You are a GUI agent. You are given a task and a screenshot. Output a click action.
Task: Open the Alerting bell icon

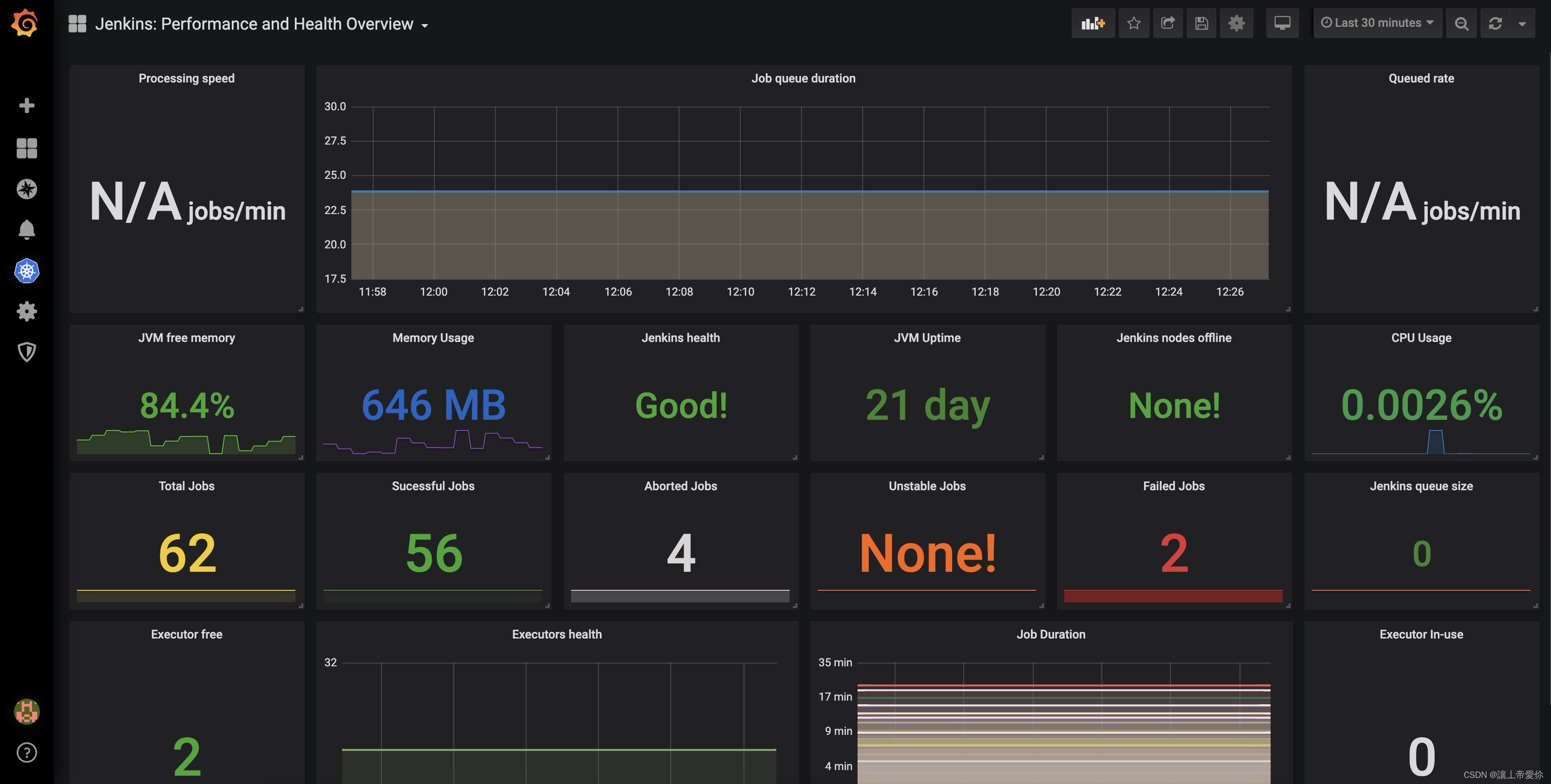tap(26, 230)
